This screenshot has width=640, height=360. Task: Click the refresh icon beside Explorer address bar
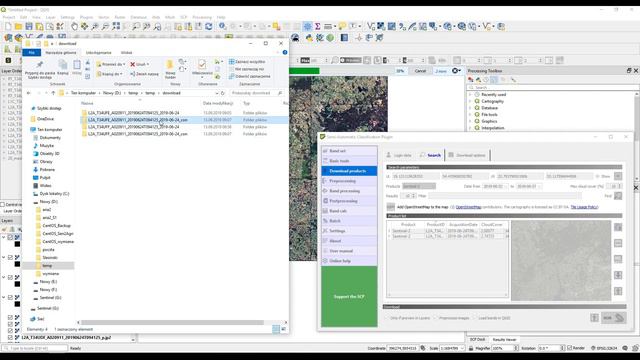tap(222, 93)
